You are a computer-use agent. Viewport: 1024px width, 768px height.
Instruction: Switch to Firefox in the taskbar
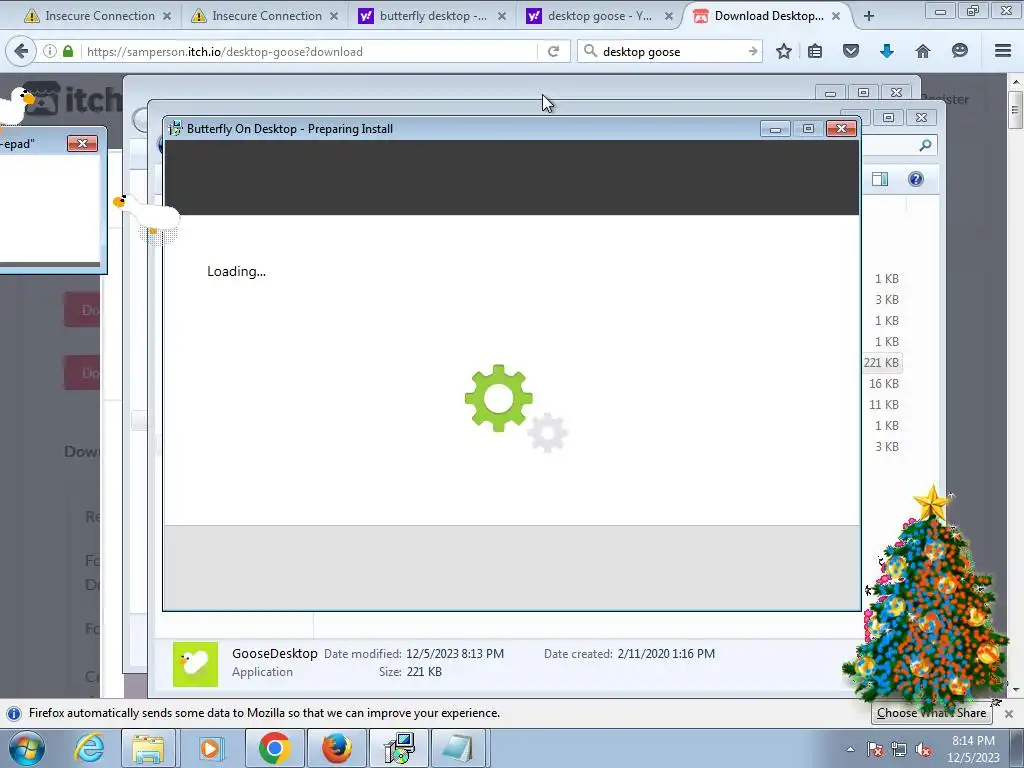336,748
